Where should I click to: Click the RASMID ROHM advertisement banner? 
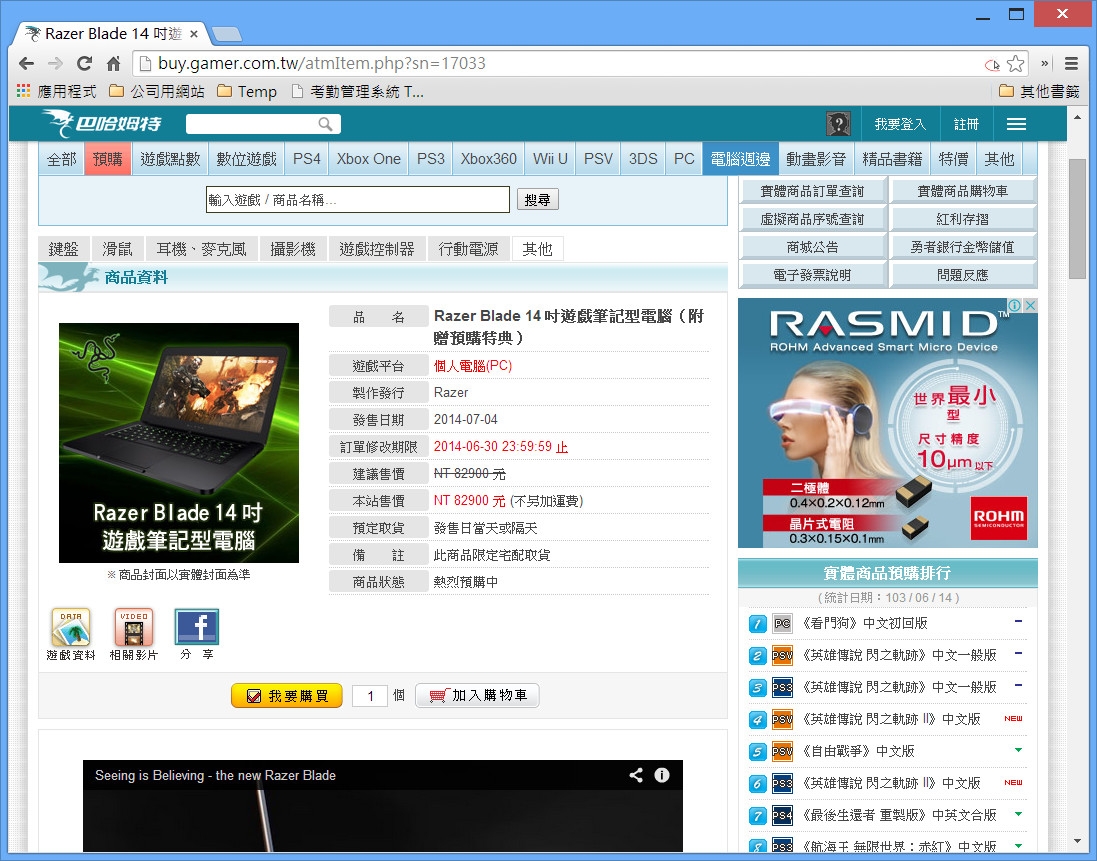887,423
